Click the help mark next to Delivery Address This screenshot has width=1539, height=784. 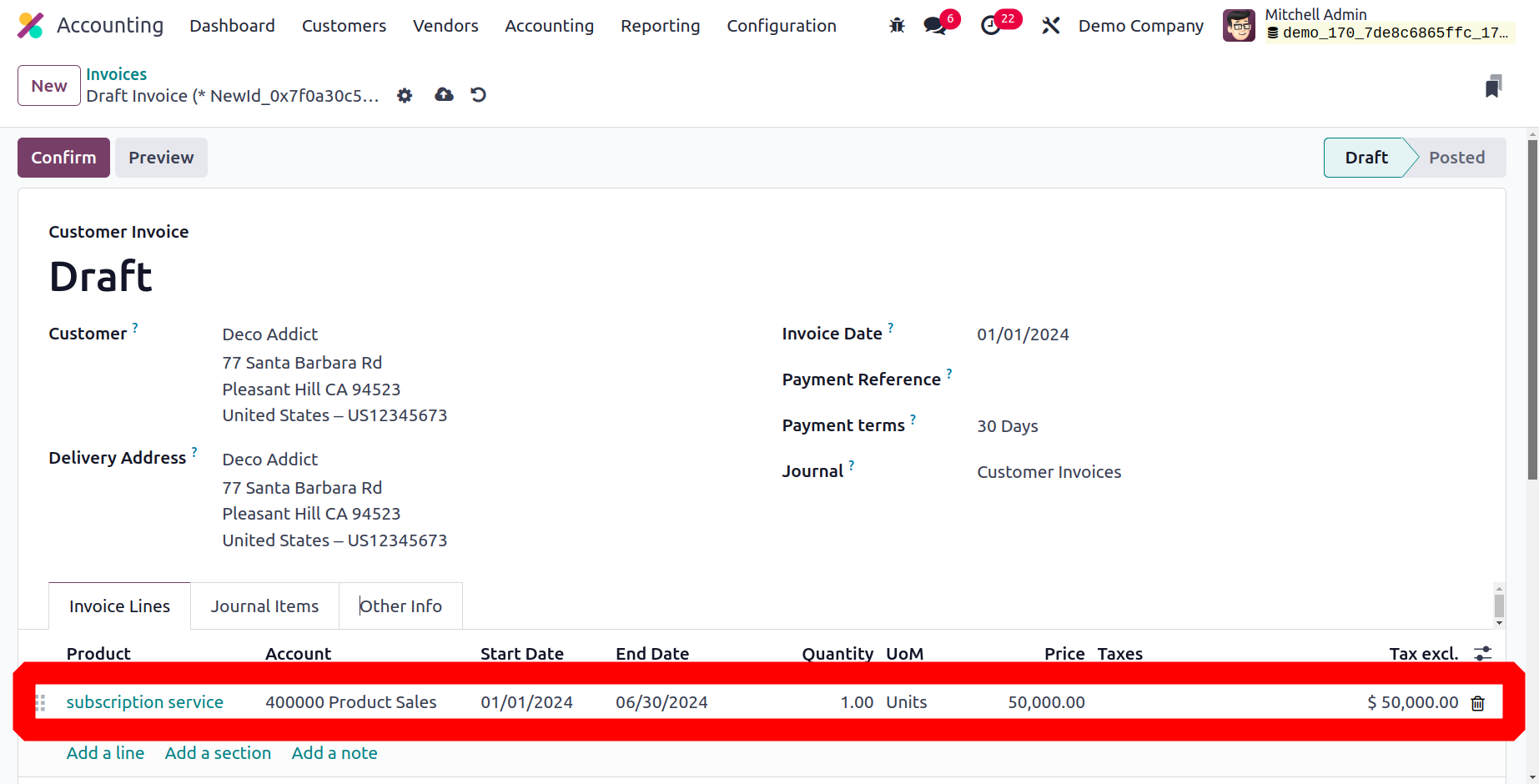click(194, 452)
